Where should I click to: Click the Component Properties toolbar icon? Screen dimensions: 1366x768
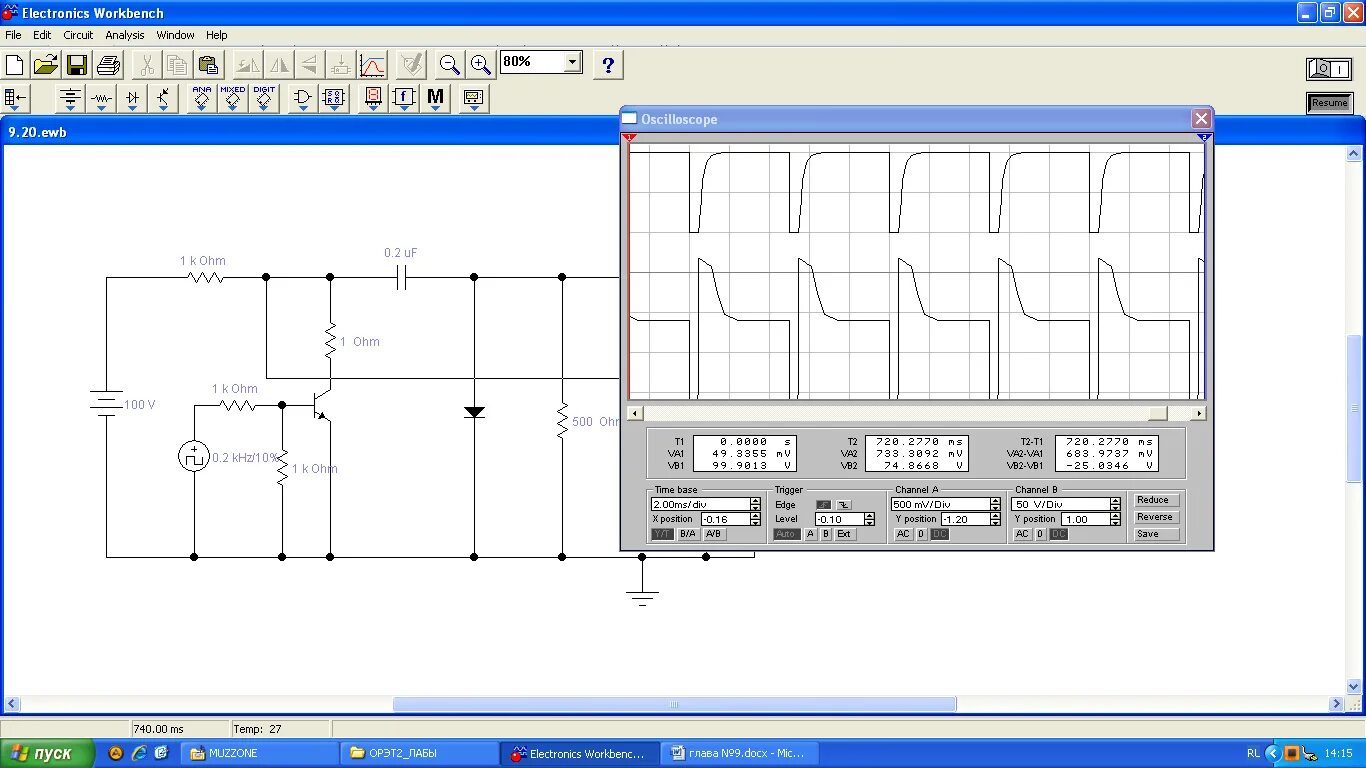point(411,65)
